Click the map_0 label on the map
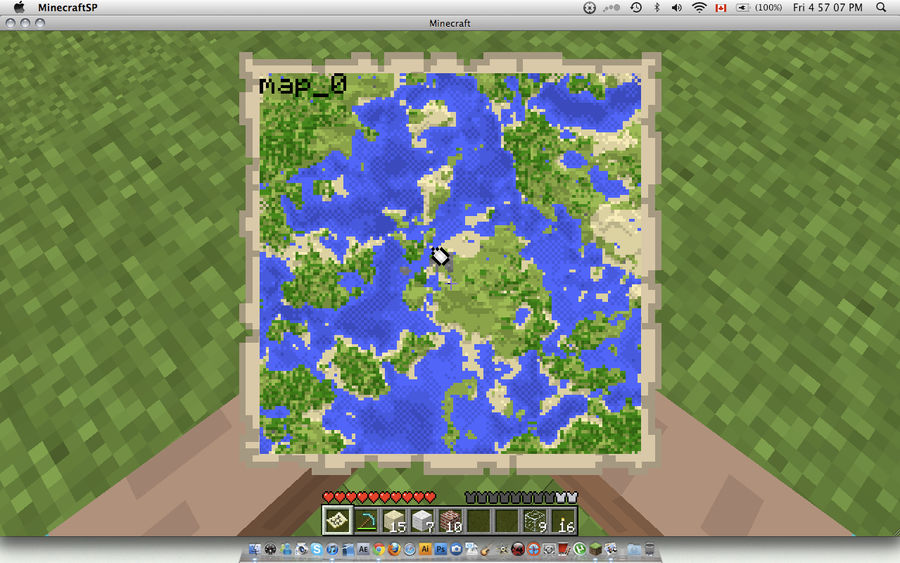Viewport: 900px width, 563px height. (303, 86)
